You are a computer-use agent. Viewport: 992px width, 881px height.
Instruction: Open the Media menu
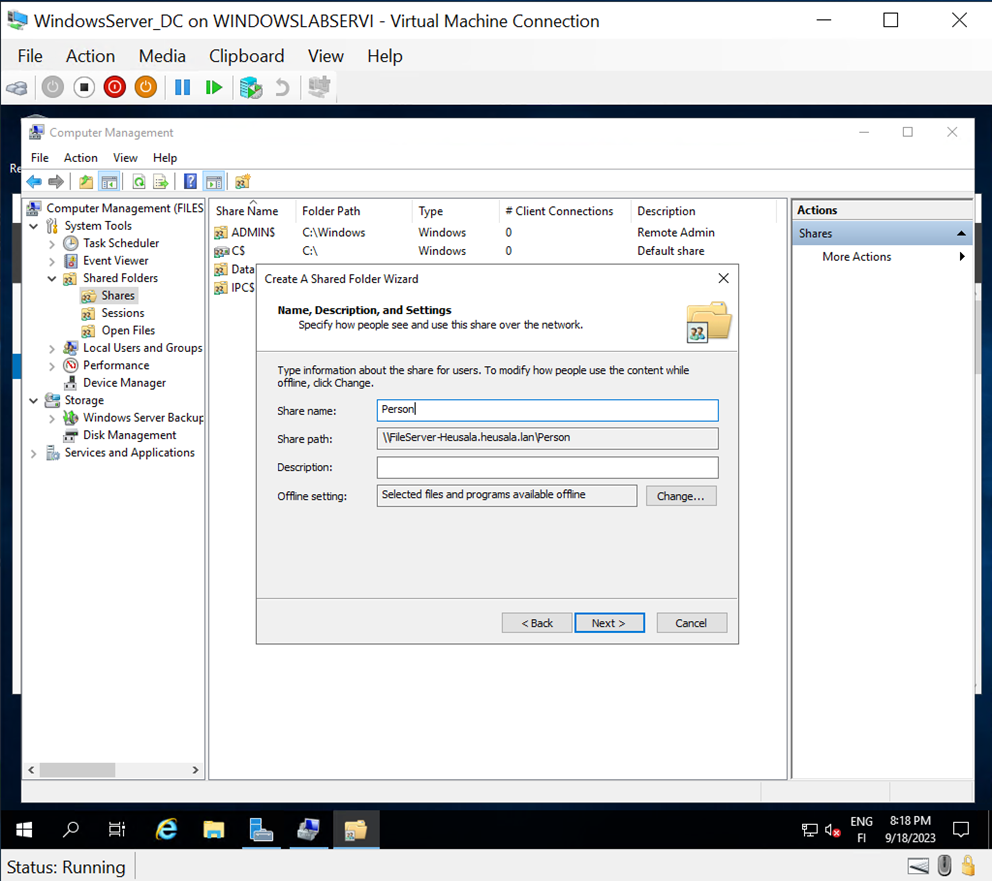click(162, 56)
